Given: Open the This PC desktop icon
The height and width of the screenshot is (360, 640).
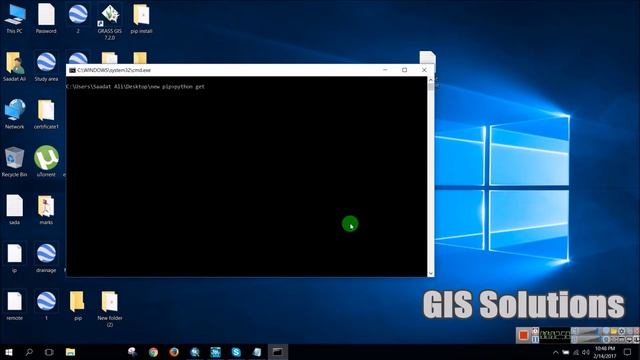Looking at the screenshot, I should coord(15,18).
